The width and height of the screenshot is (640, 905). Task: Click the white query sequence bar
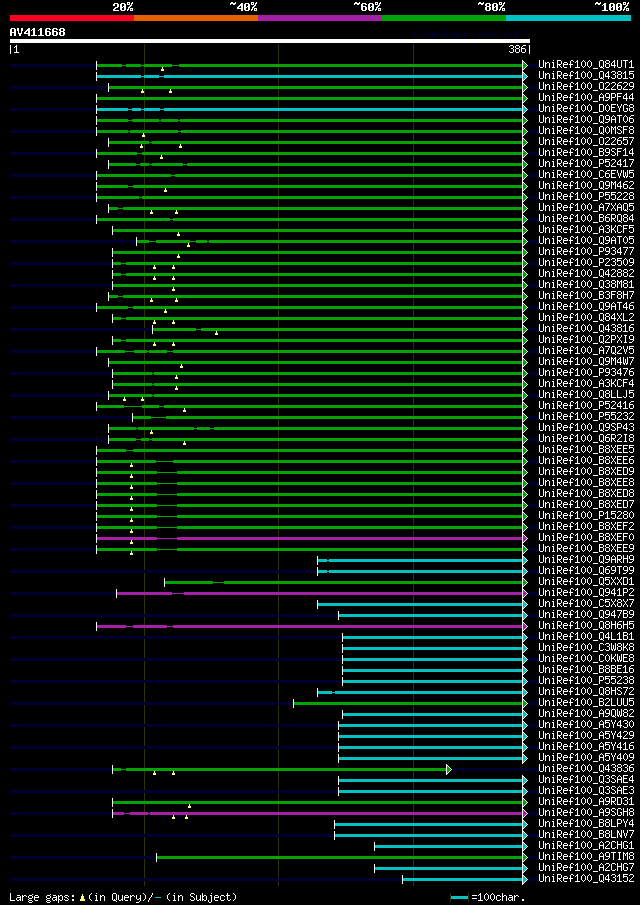[x=270, y=41]
